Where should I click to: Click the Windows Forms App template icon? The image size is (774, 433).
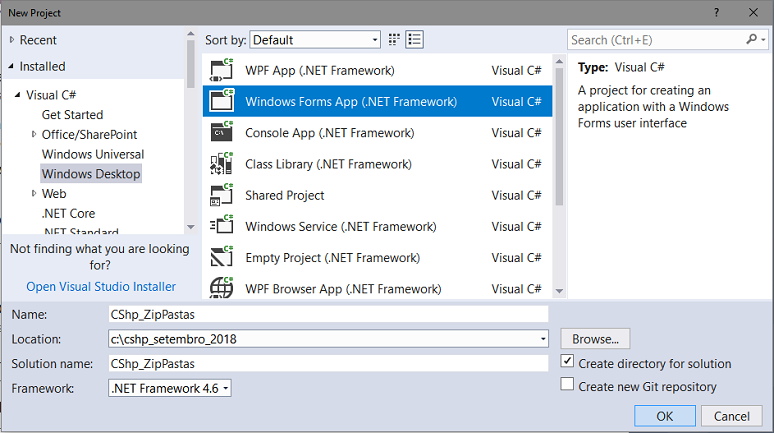[222, 101]
